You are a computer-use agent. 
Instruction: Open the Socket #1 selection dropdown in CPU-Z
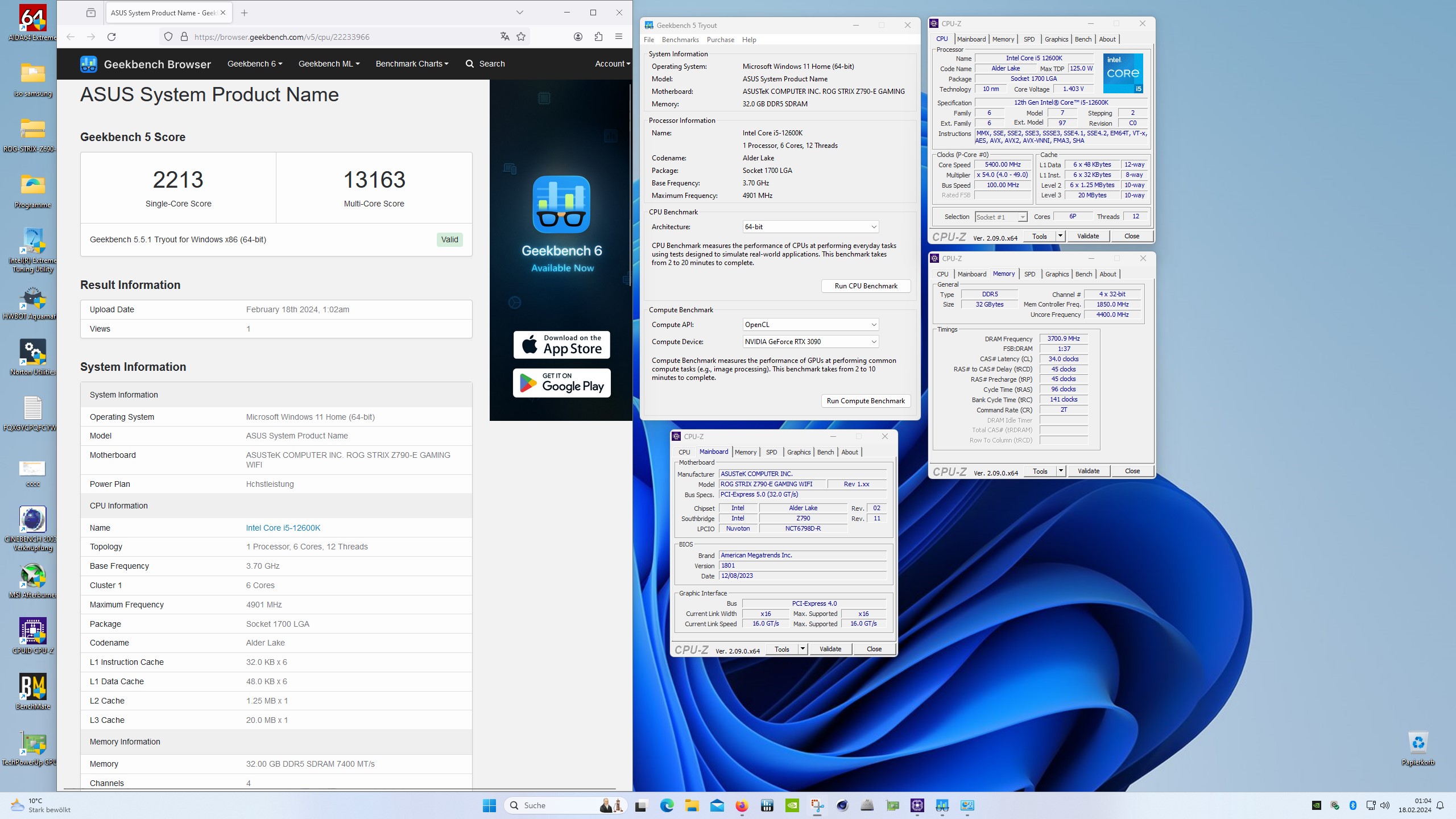(1001, 217)
